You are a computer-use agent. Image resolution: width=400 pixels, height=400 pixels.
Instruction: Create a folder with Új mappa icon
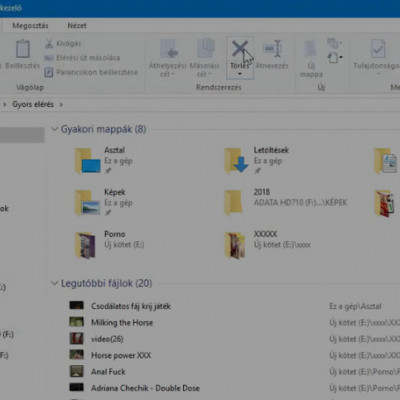[x=311, y=50]
